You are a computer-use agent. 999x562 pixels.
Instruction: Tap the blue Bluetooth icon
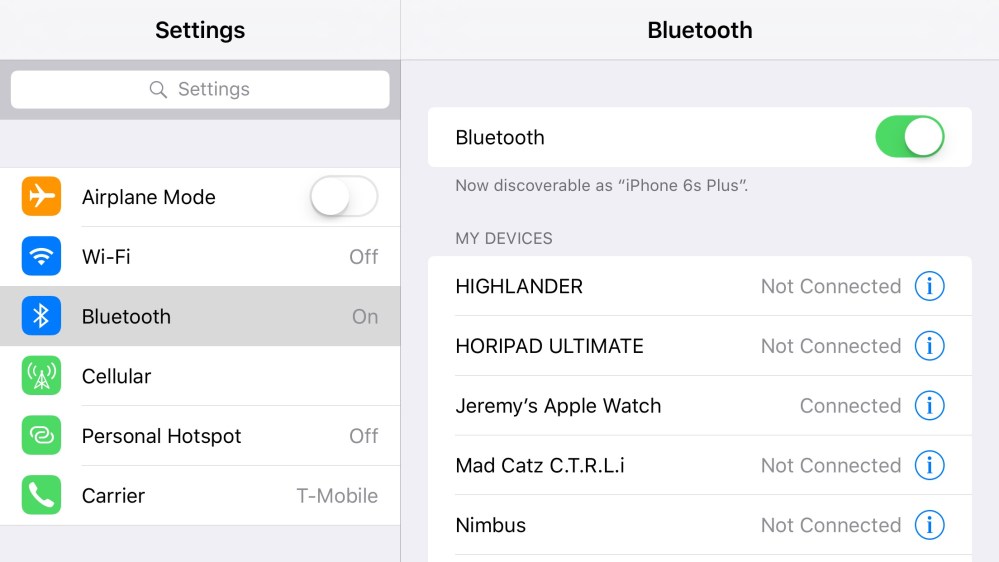coord(41,317)
